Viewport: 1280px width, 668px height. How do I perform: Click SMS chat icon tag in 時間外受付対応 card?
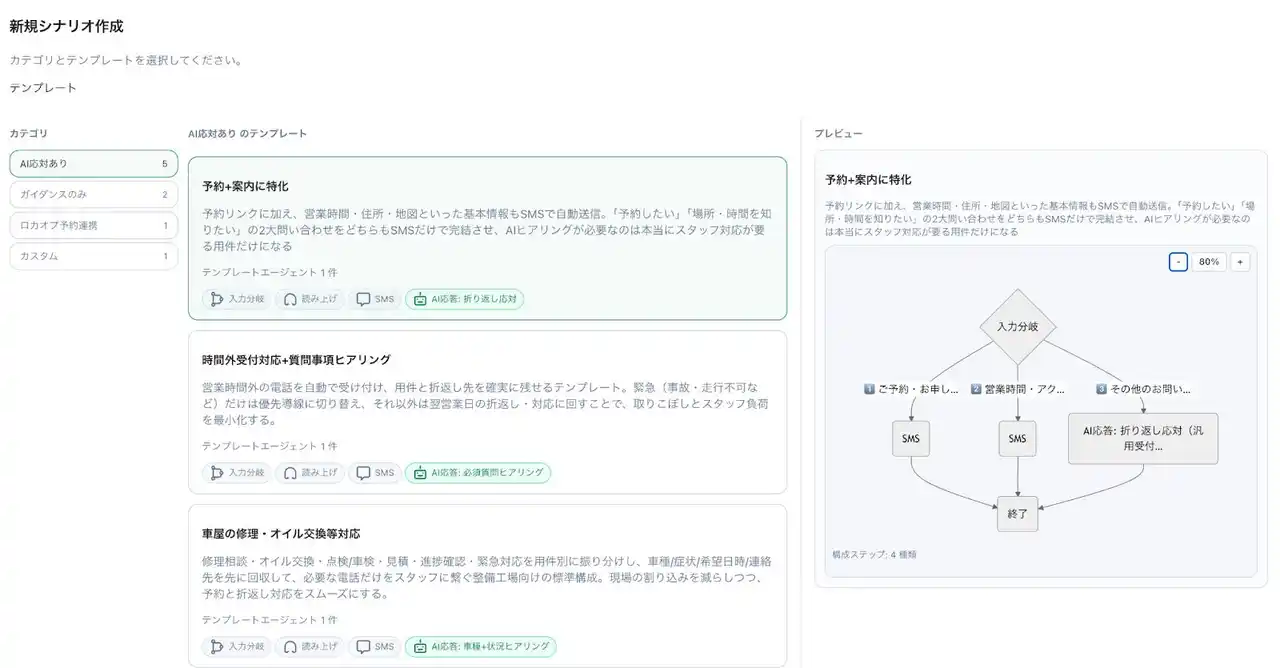pyautogui.click(x=375, y=473)
